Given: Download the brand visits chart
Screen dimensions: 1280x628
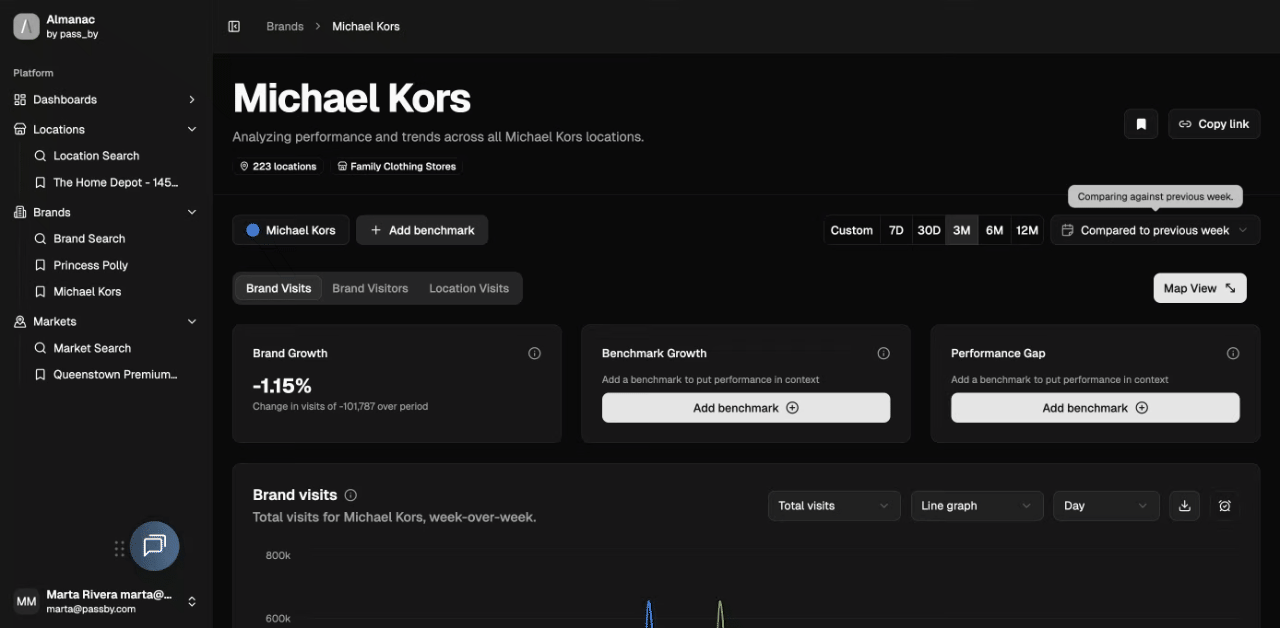Looking at the screenshot, I should point(1185,506).
